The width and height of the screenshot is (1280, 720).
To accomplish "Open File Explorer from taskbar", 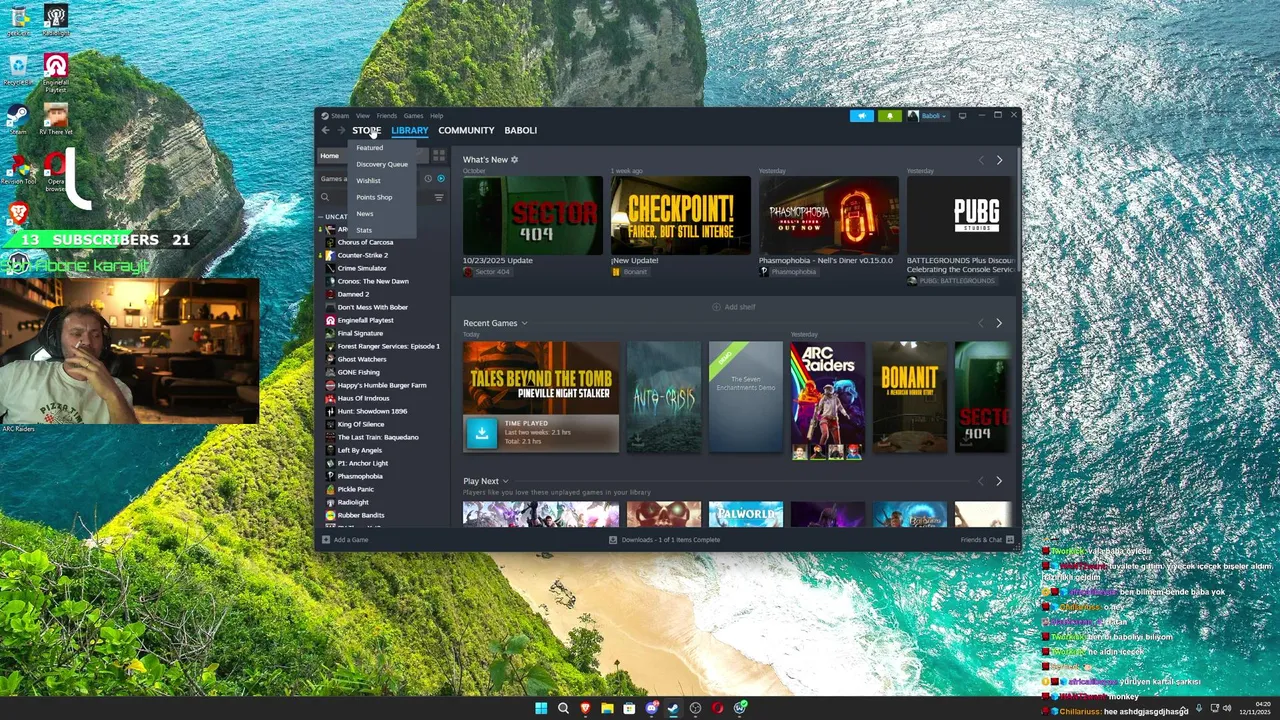I will click(x=607, y=708).
